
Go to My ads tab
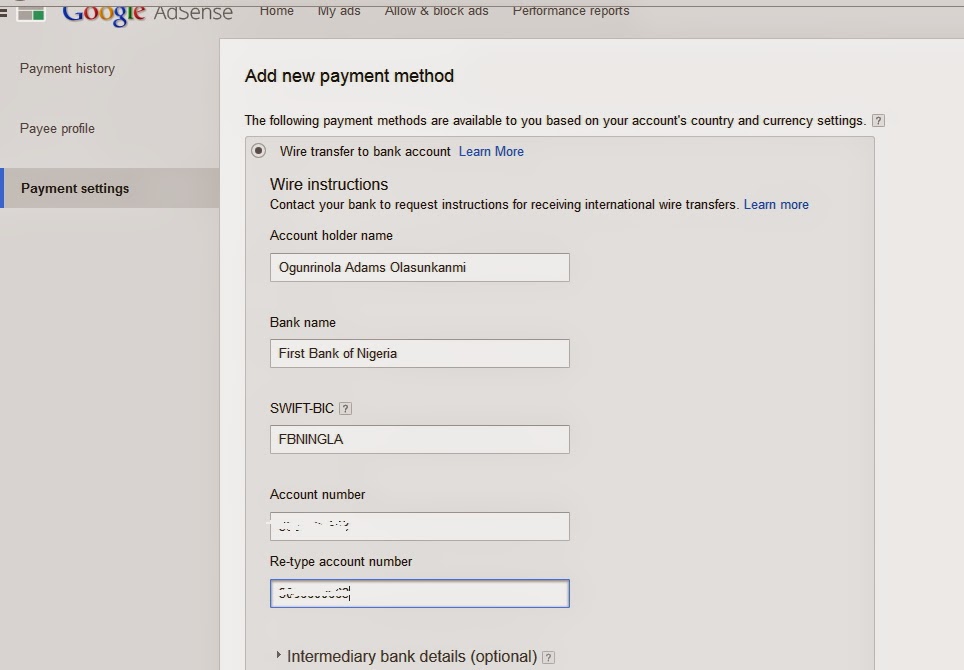(339, 10)
